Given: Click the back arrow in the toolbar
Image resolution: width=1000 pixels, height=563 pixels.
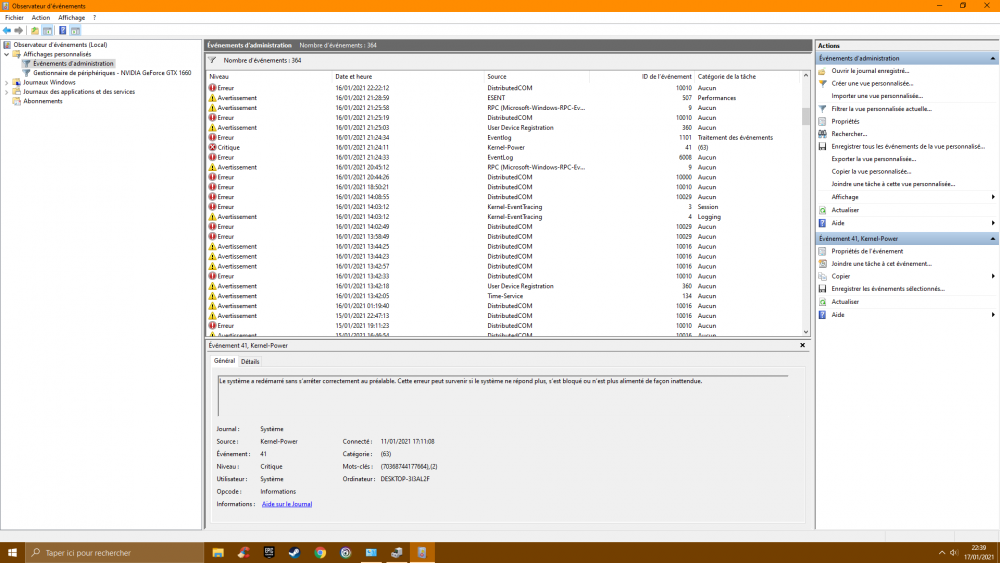Looking at the screenshot, I should (7, 31).
